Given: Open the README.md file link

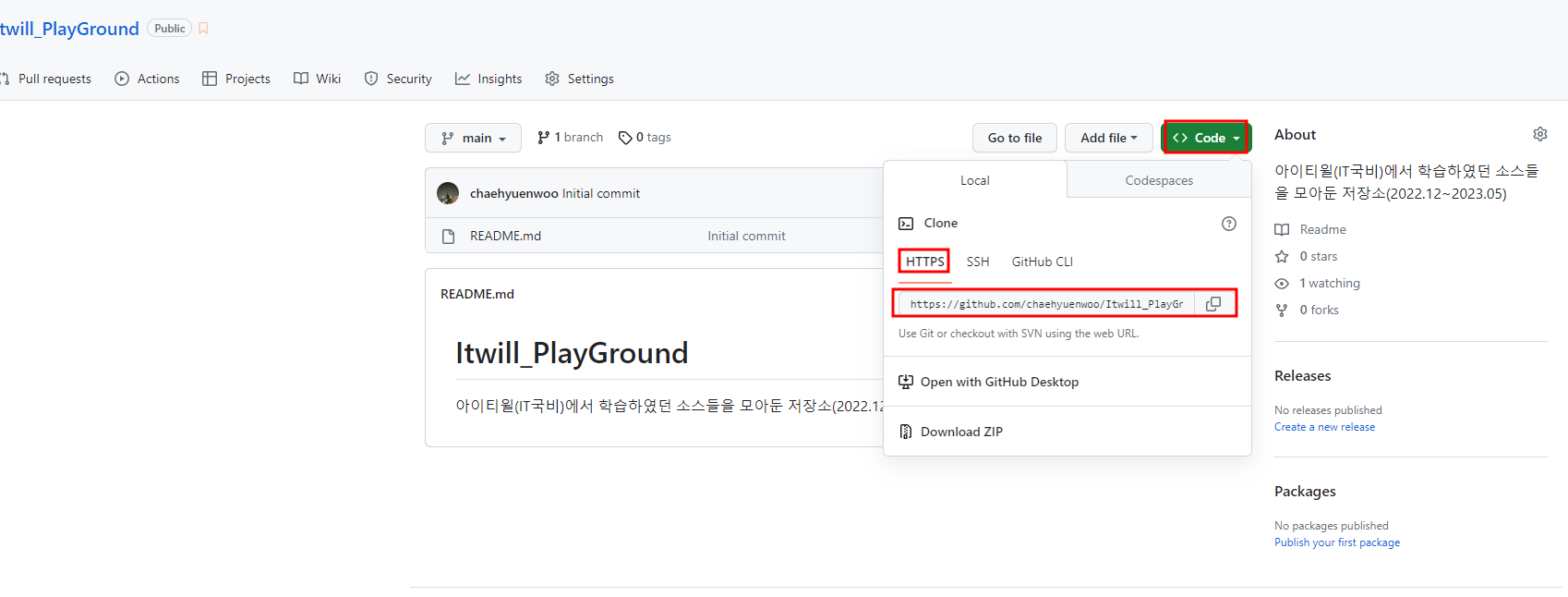Looking at the screenshot, I should pyautogui.click(x=505, y=236).
